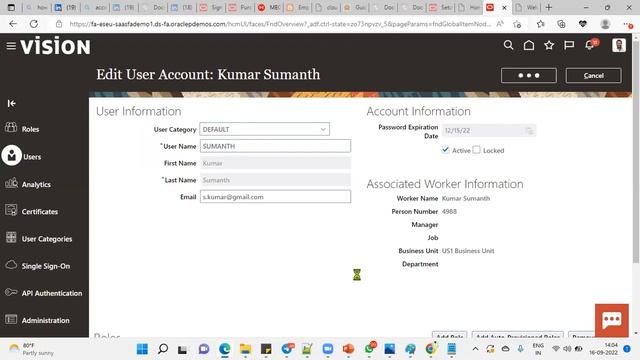Open a new browser tab
Screen dimensions: 640x360
point(549,7)
